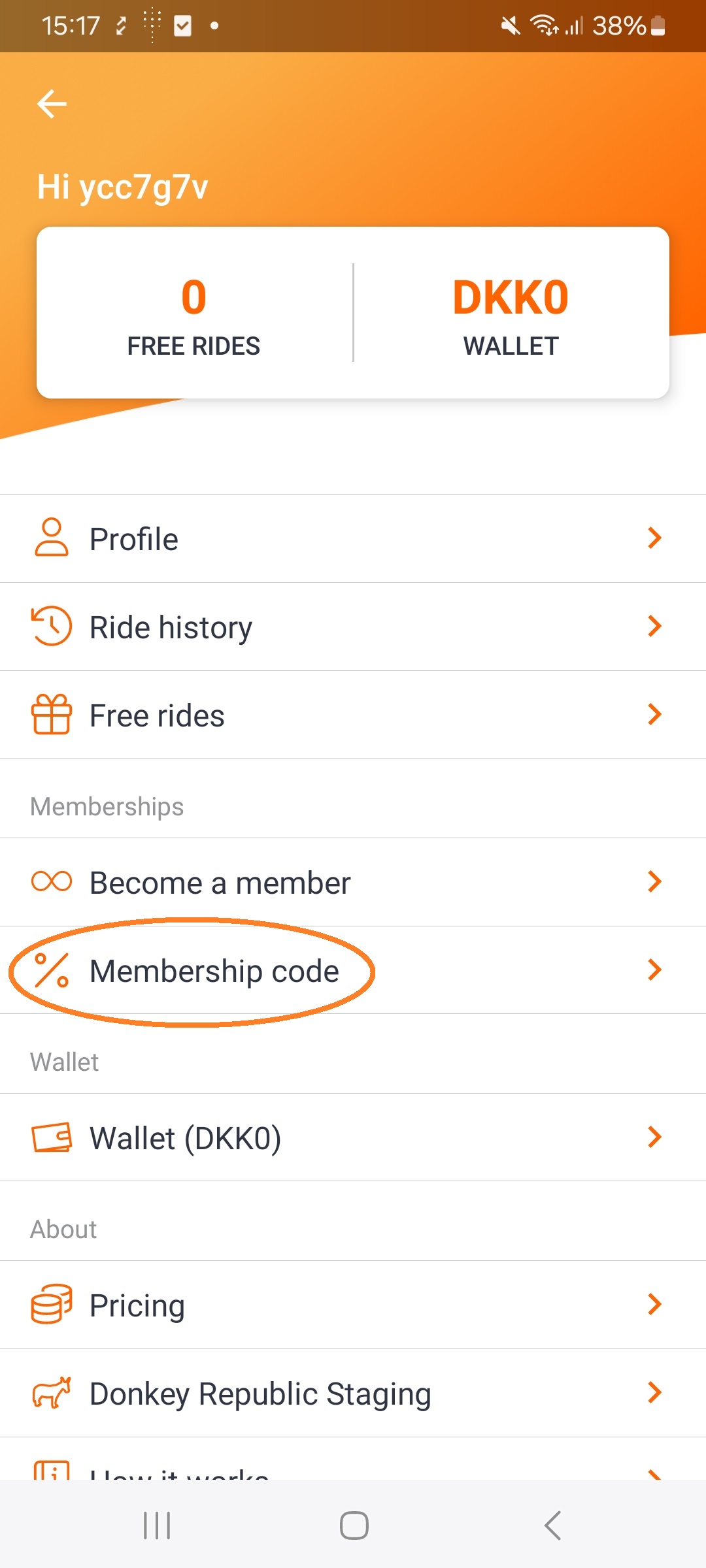
Task: Tap the wallet icon in list
Action: [x=51, y=1137]
